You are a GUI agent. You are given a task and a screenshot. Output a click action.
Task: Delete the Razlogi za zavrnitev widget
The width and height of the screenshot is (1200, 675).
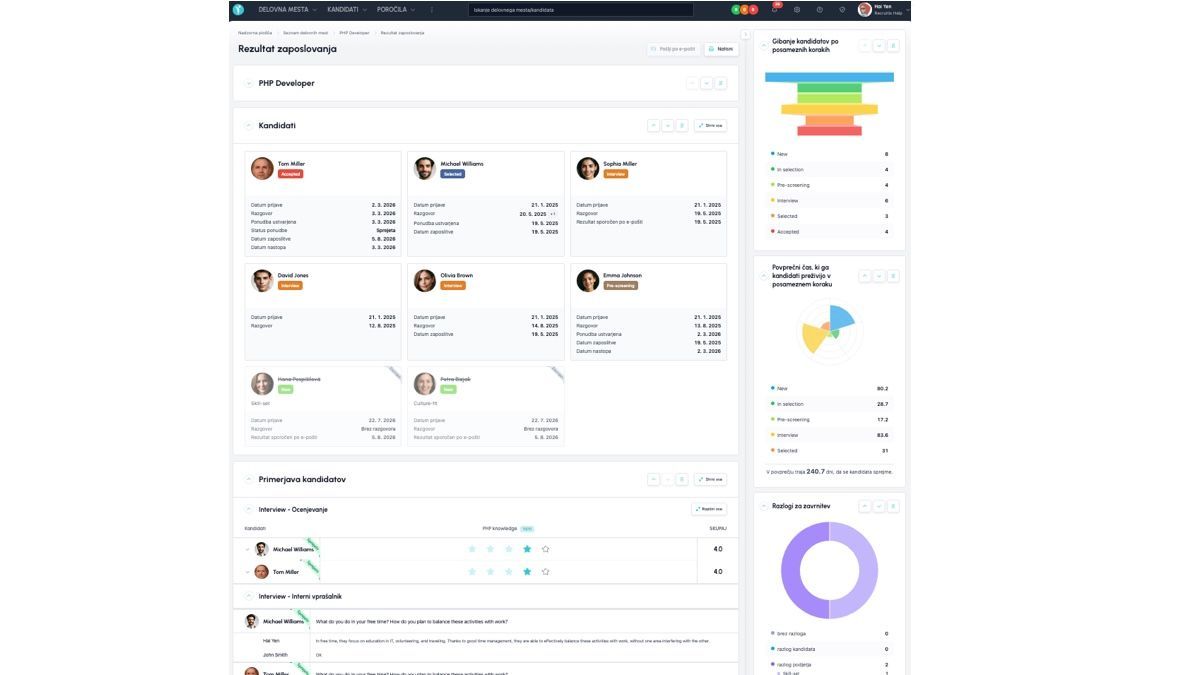click(x=893, y=506)
